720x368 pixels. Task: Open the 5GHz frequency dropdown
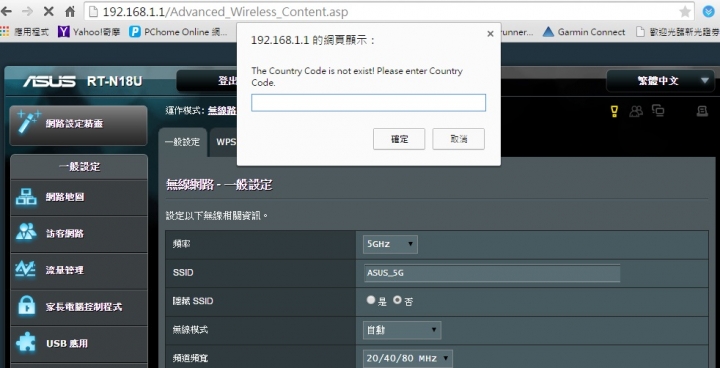point(390,244)
